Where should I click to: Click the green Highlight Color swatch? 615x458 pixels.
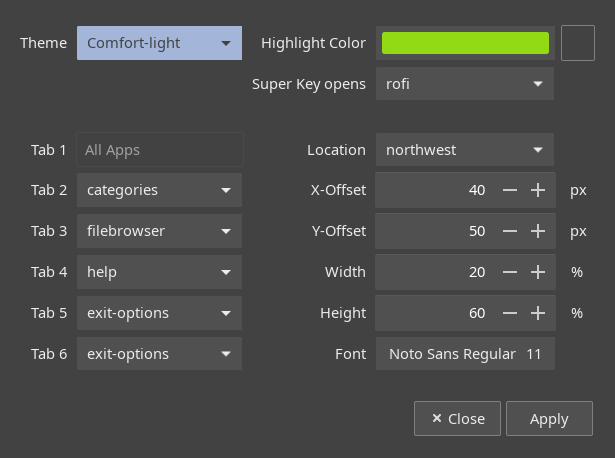(x=465, y=43)
